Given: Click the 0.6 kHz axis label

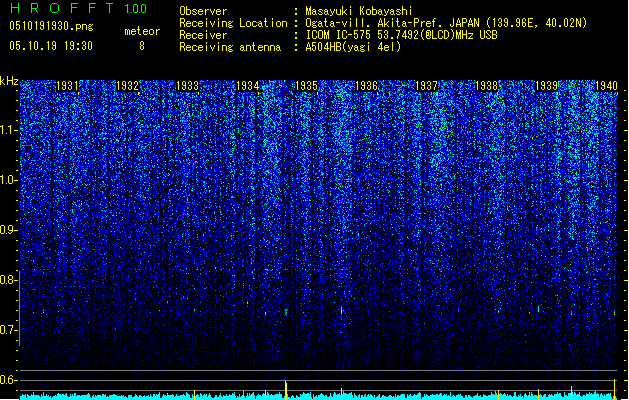Looking at the screenshot, I should (x=8, y=380).
